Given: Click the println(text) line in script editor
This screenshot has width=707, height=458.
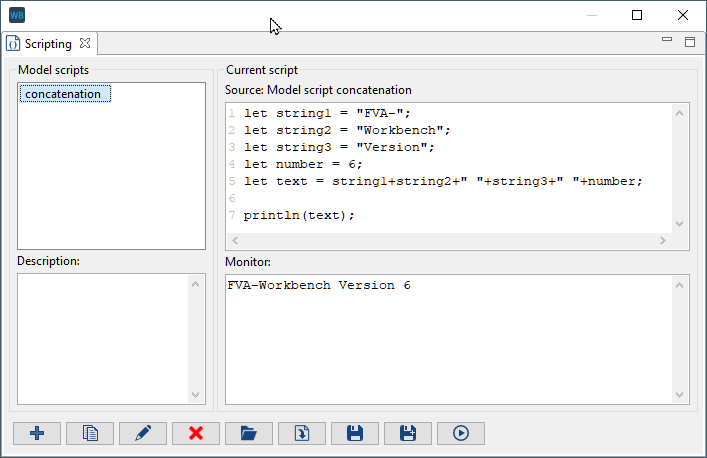Looking at the screenshot, I should [x=299, y=215].
